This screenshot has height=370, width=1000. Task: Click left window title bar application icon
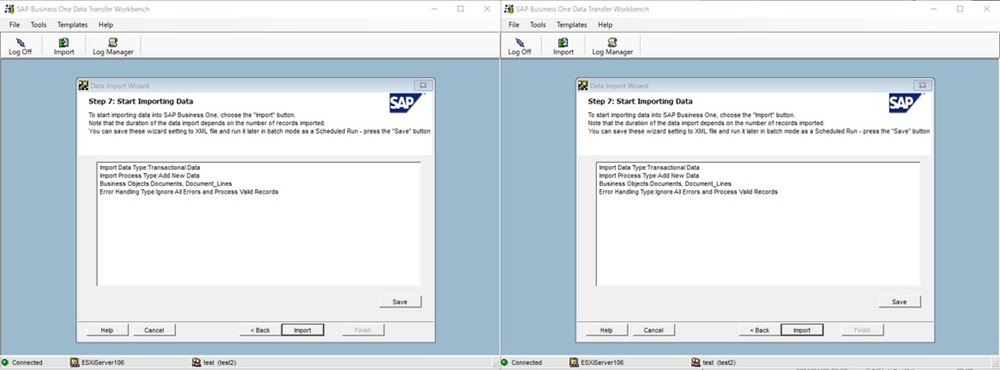point(10,9)
